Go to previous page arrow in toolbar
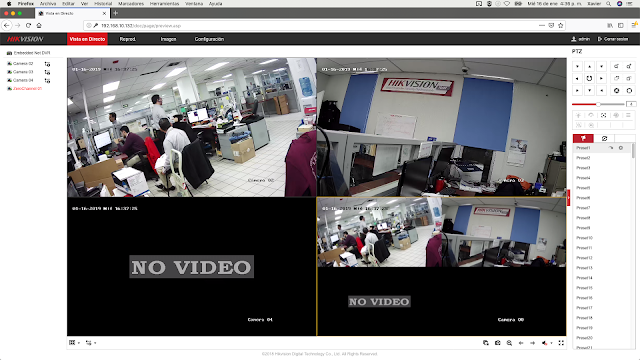The width and height of the screenshot is (640, 360). (521, 343)
